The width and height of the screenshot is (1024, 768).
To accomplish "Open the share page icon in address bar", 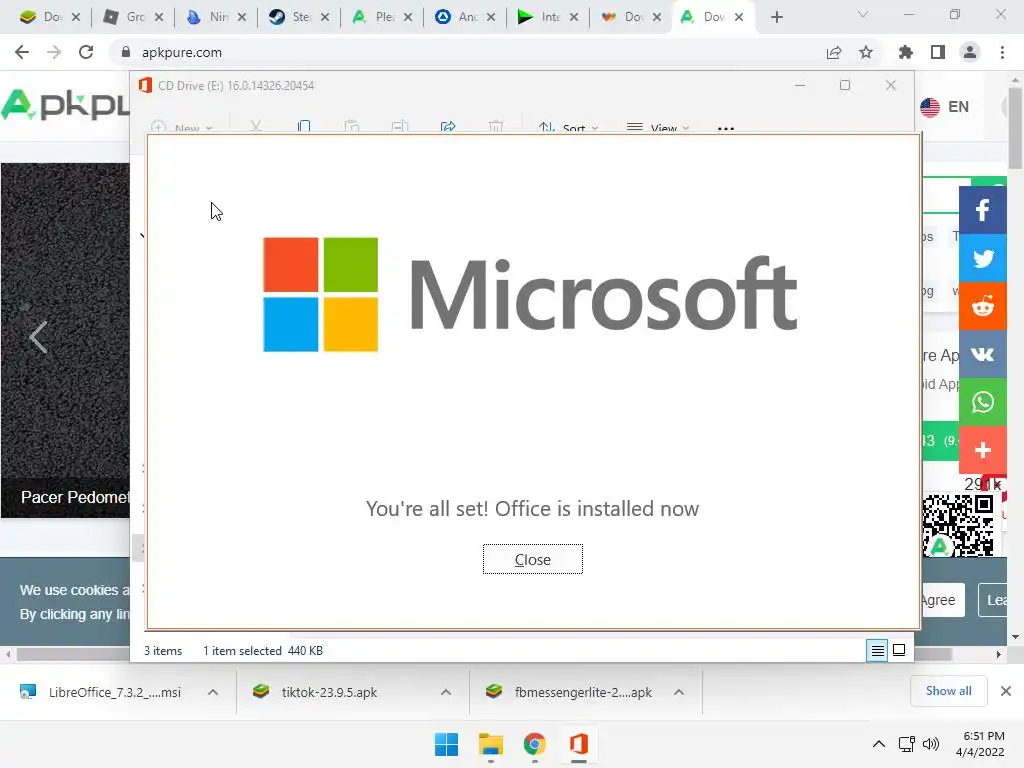I will pyautogui.click(x=834, y=52).
